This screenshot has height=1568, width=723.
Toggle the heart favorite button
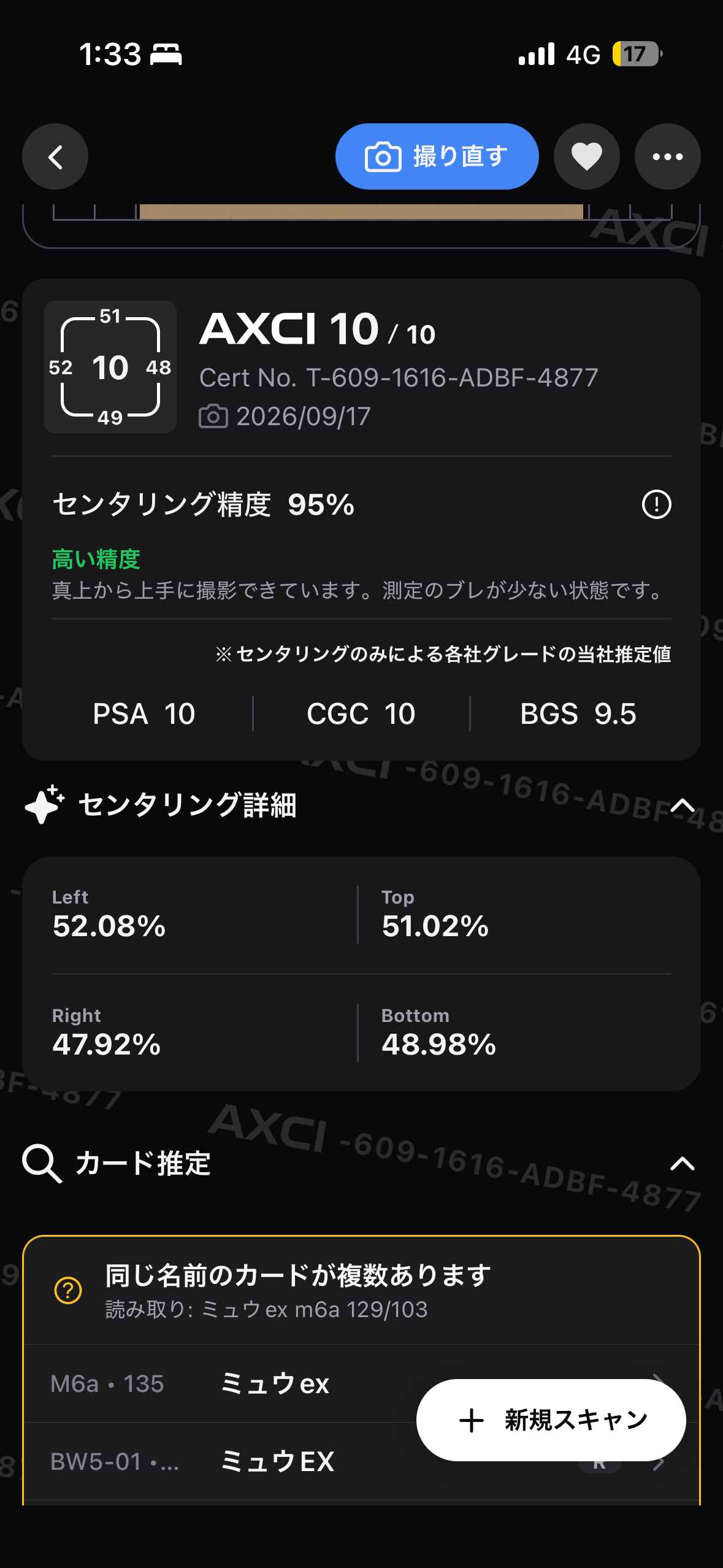click(x=586, y=157)
